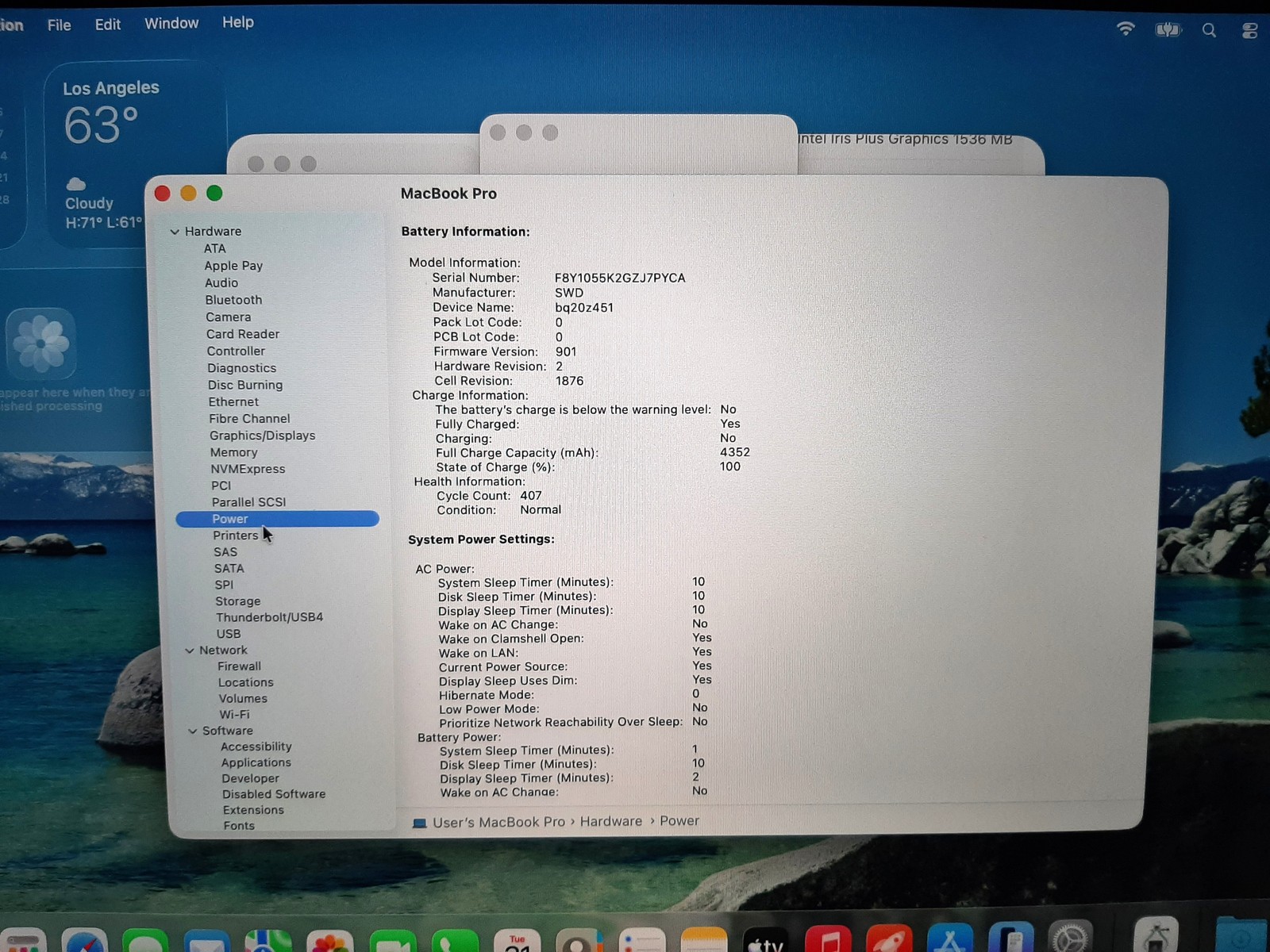Launch Safari from the Dock
The height and width of the screenshot is (952, 1270).
click(84, 941)
